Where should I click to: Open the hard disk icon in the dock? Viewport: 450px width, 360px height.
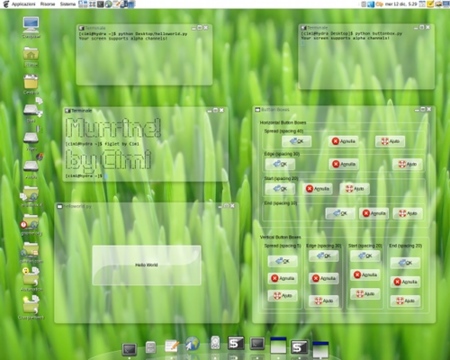coord(216,343)
